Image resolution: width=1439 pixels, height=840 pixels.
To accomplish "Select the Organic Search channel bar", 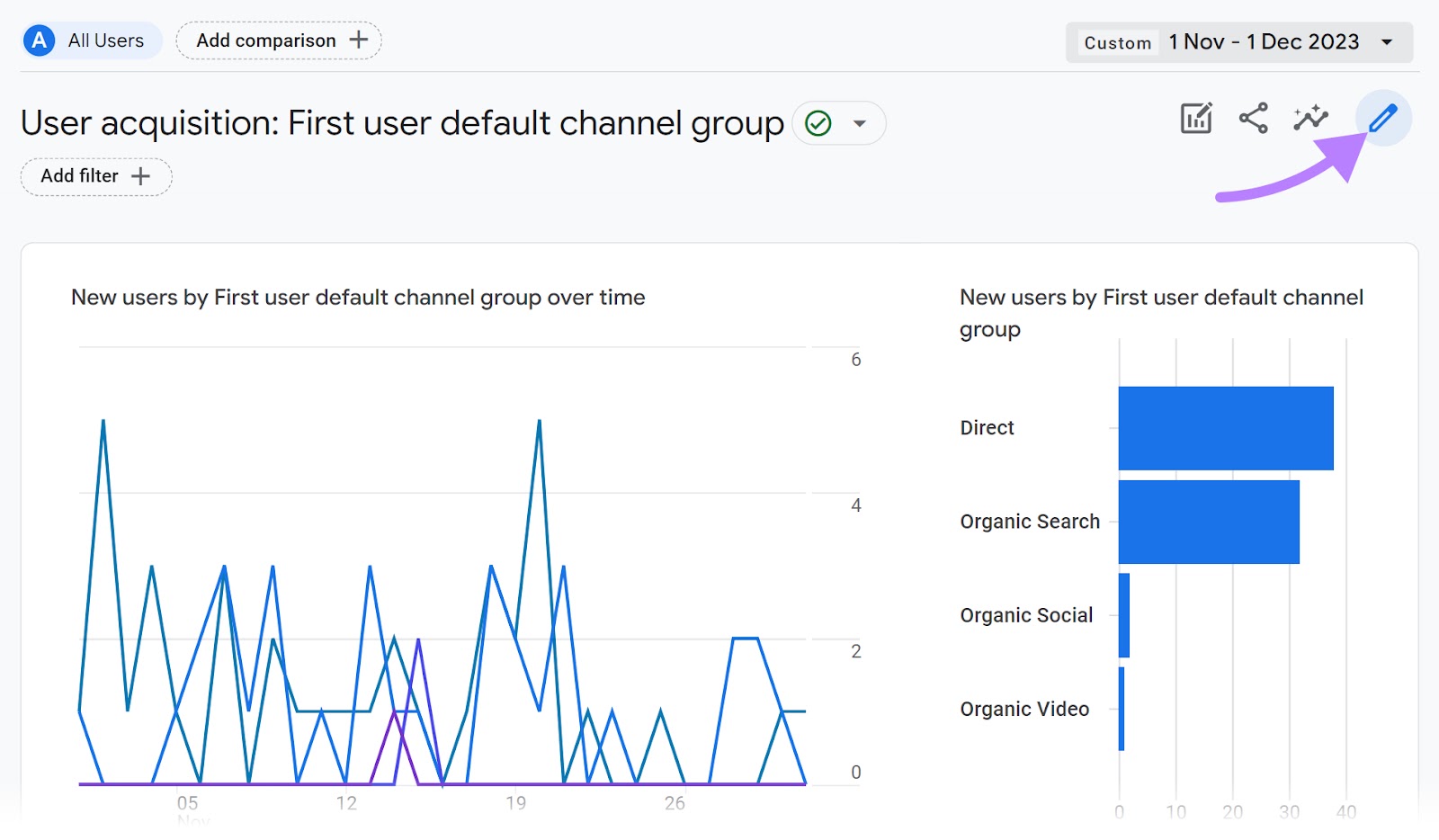I will click(1208, 522).
